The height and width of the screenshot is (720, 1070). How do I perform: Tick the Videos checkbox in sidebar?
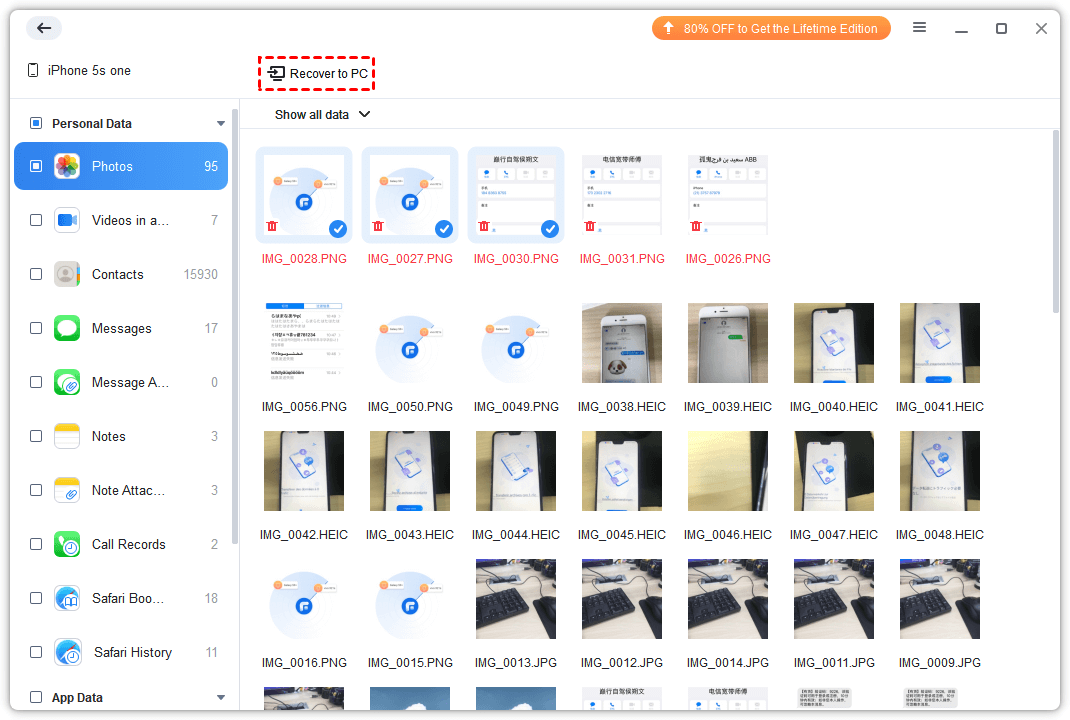(x=36, y=220)
